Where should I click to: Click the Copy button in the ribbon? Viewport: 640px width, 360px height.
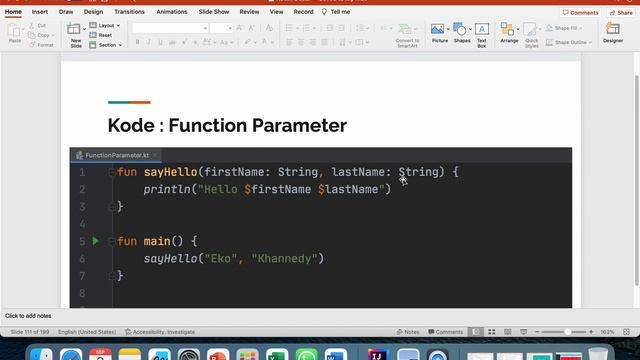tap(41, 35)
